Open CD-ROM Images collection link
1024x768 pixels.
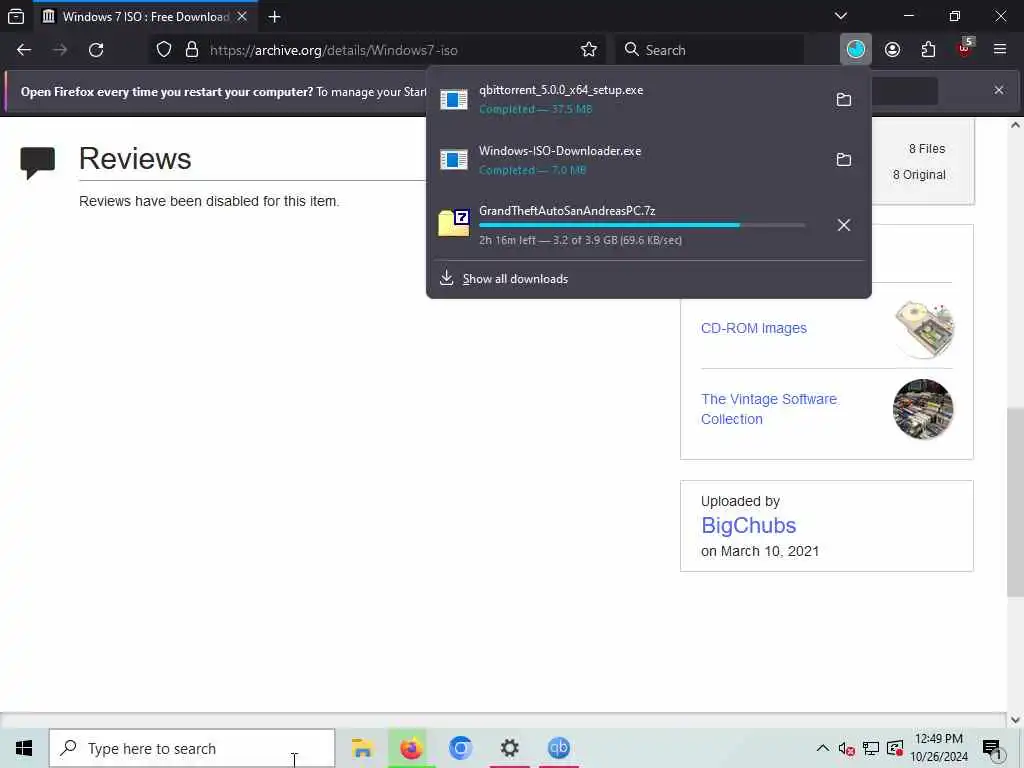click(x=754, y=328)
